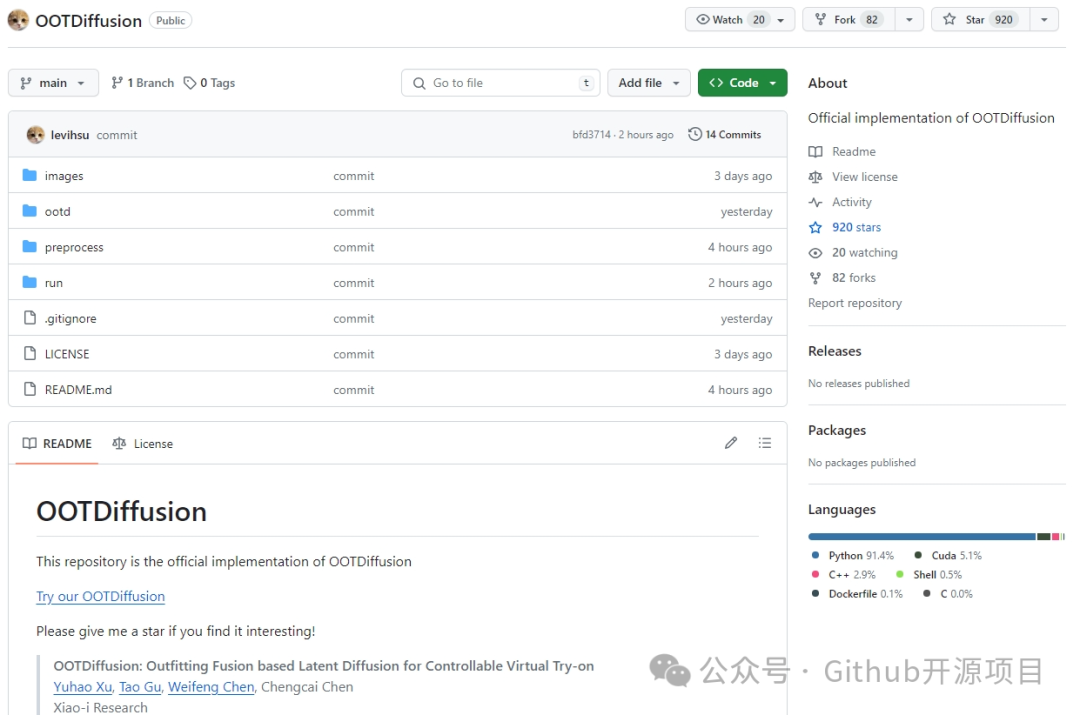The width and height of the screenshot is (1080, 715).
Task: Fork the repository via Fork button
Action: (x=849, y=19)
